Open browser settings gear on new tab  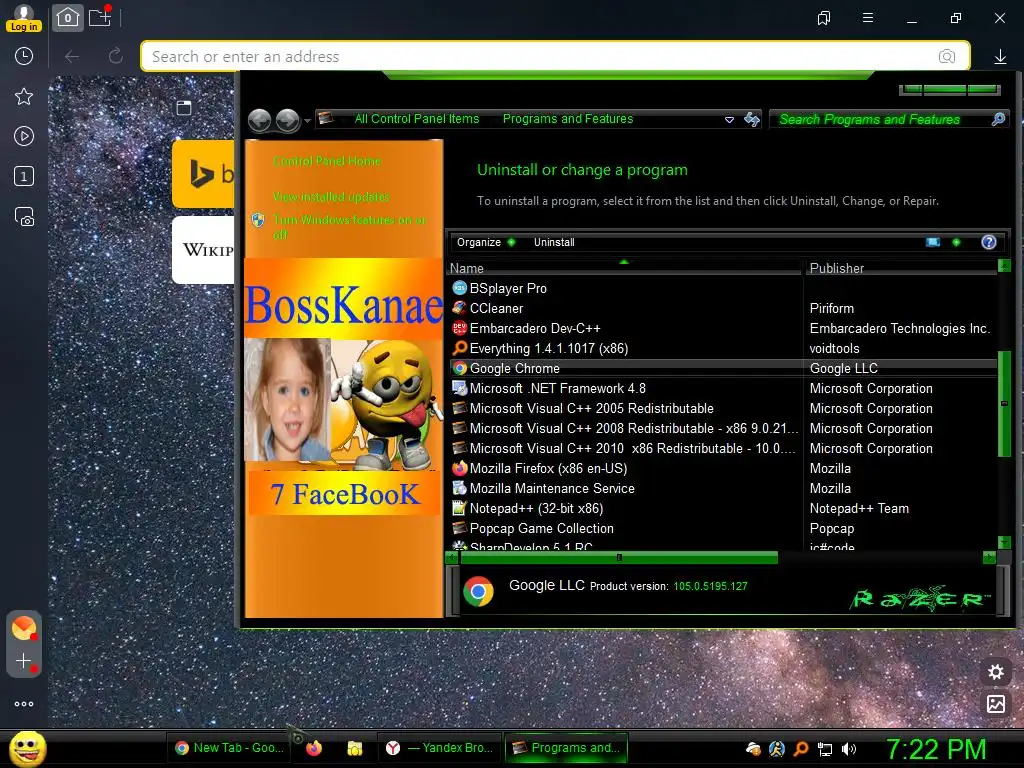pos(996,672)
